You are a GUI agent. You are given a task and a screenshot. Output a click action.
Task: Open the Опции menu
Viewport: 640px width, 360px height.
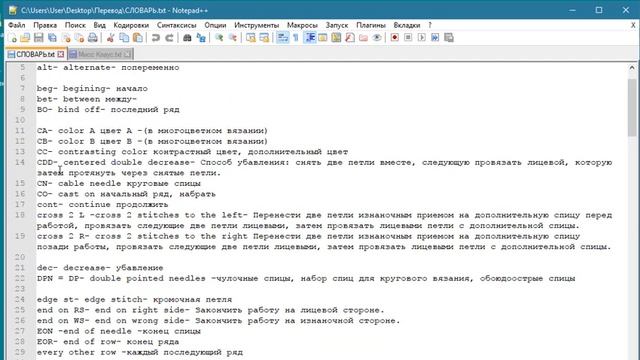pyautogui.click(x=215, y=25)
